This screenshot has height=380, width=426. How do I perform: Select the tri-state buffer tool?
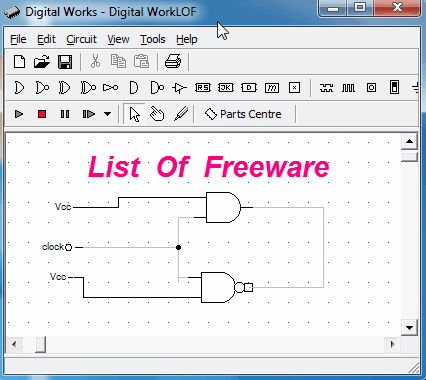coord(179,88)
